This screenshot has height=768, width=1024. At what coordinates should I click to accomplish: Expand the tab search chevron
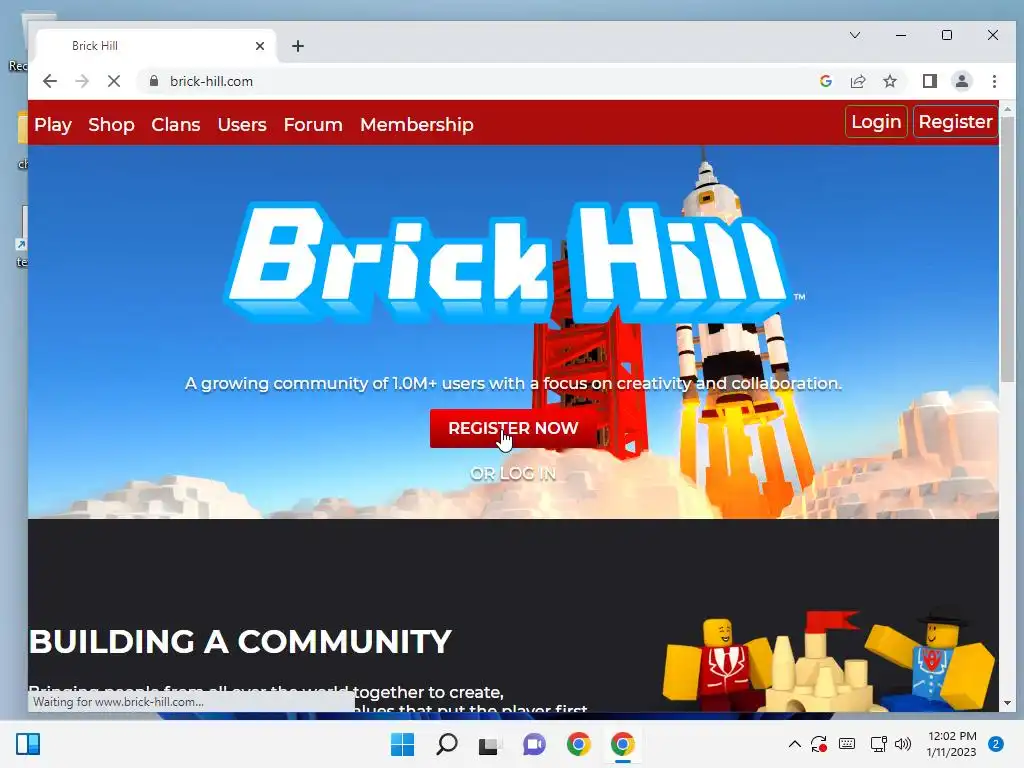pyautogui.click(x=855, y=35)
